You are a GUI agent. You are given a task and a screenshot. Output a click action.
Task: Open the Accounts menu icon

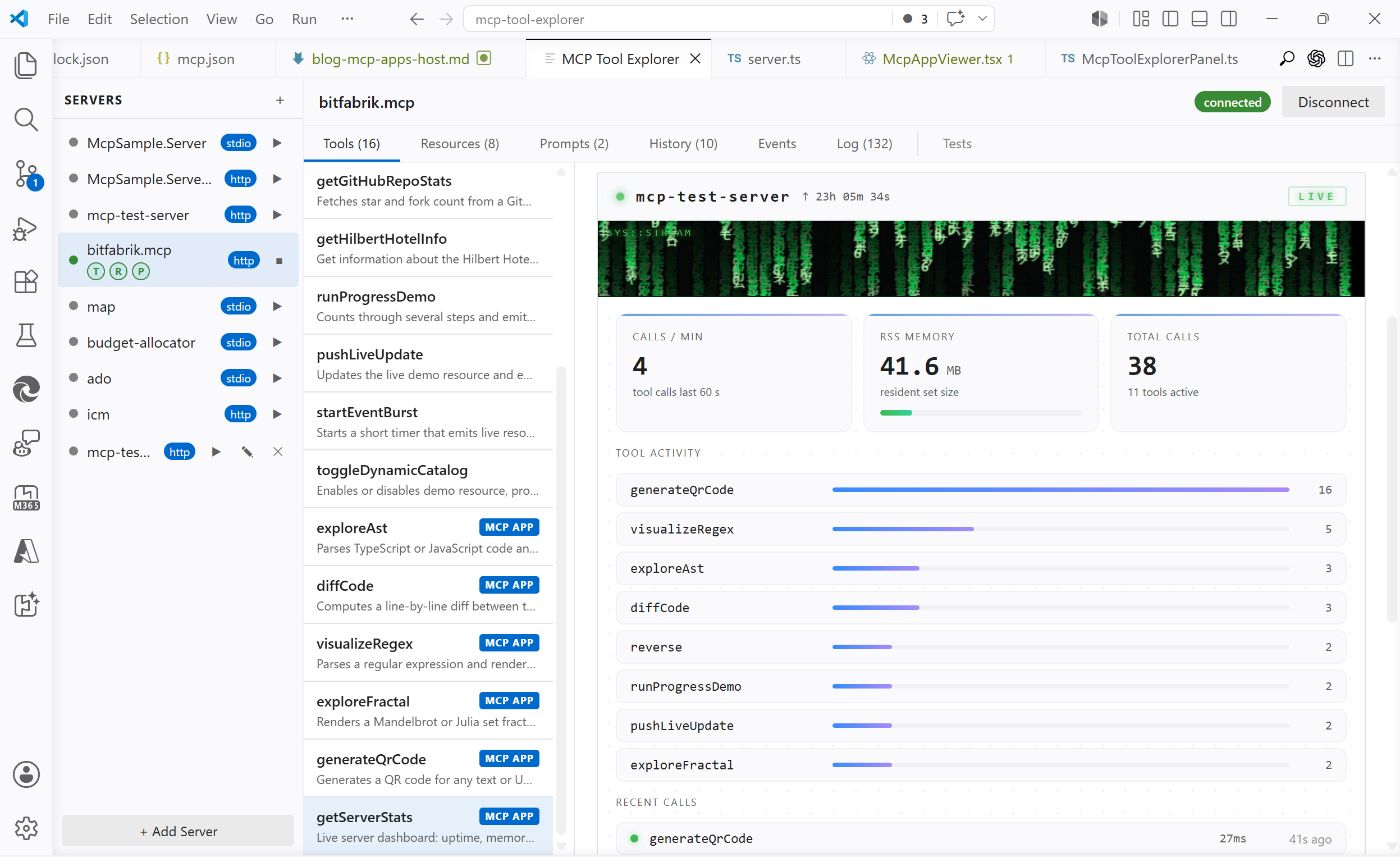click(26, 774)
